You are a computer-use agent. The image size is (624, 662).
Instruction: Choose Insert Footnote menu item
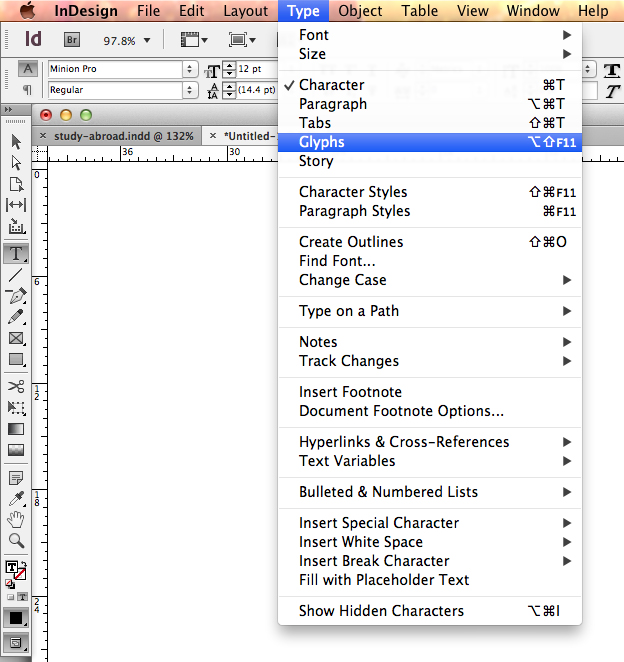tap(430, 391)
